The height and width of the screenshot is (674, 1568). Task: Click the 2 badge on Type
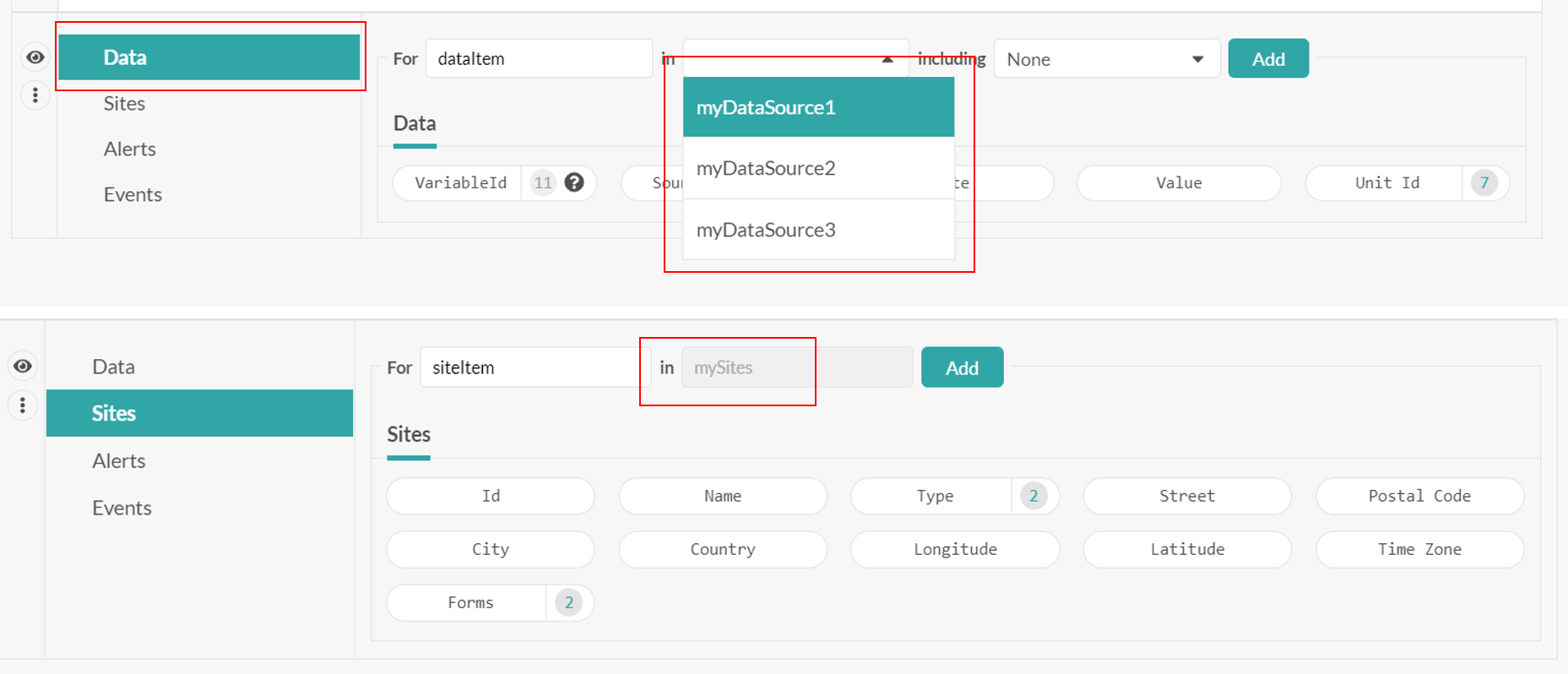click(1034, 496)
